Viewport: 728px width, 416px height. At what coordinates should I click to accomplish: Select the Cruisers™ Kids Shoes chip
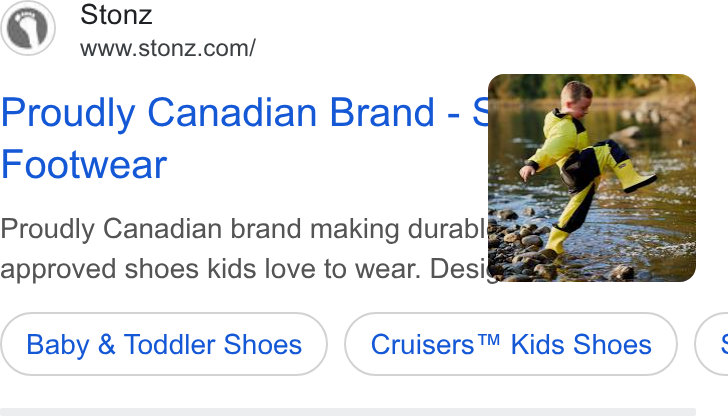[511, 344]
